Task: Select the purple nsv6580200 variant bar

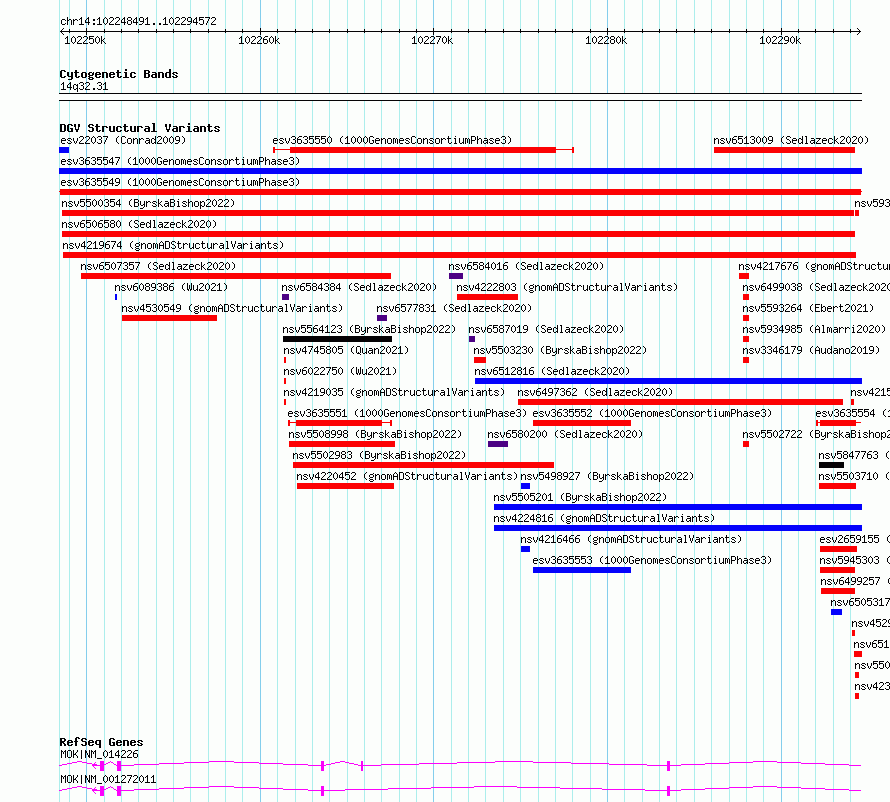Action: pyautogui.click(x=498, y=444)
